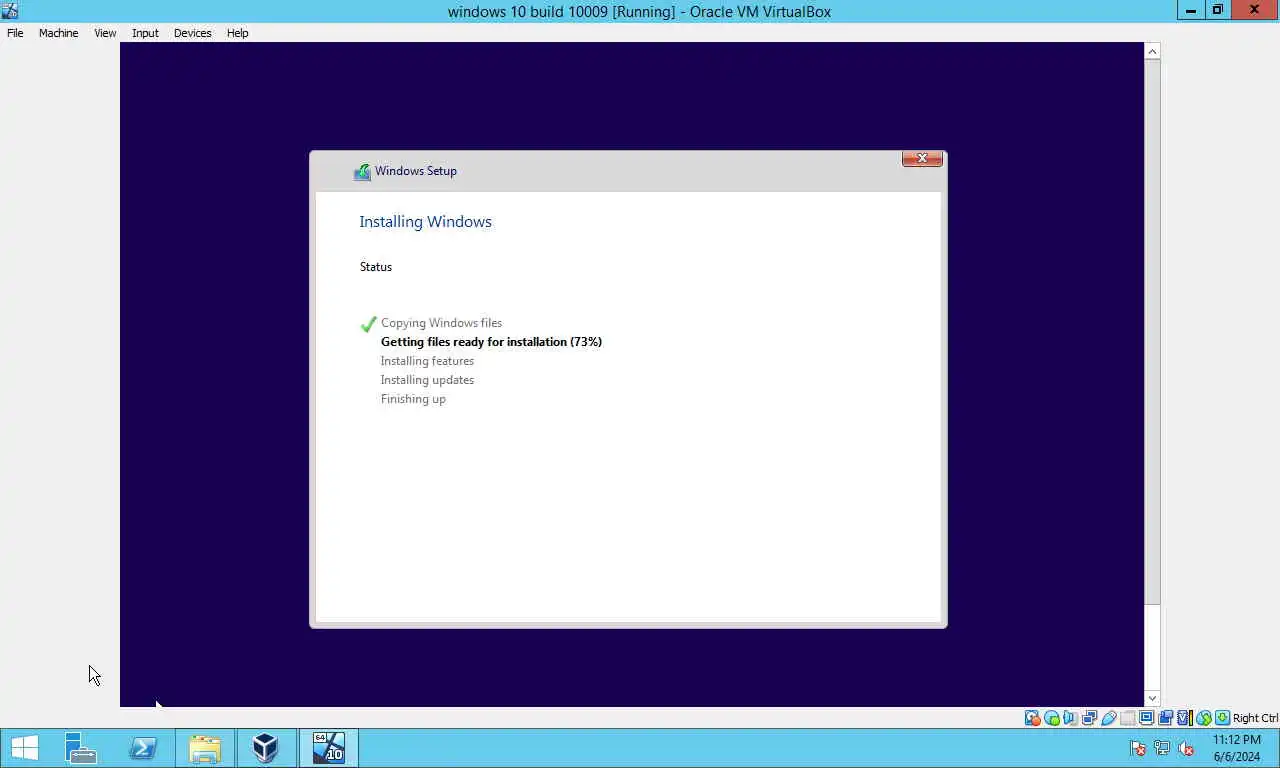Open the Devices menu
Image resolution: width=1280 pixels, height=768 pixels.
tap(192, 33)
